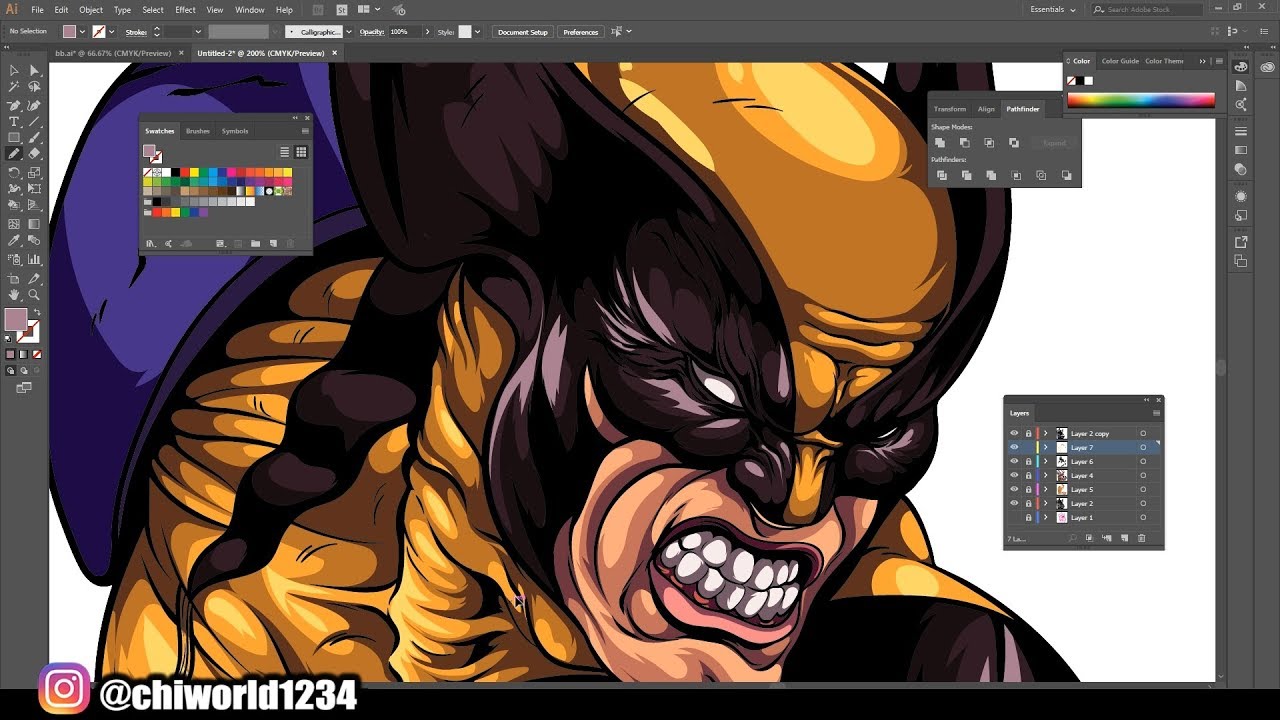The width and height of the screenshot is (1280, 720).
Task: Unlock Layer 6 lock icon
Action: click(x=1028, y=461)
